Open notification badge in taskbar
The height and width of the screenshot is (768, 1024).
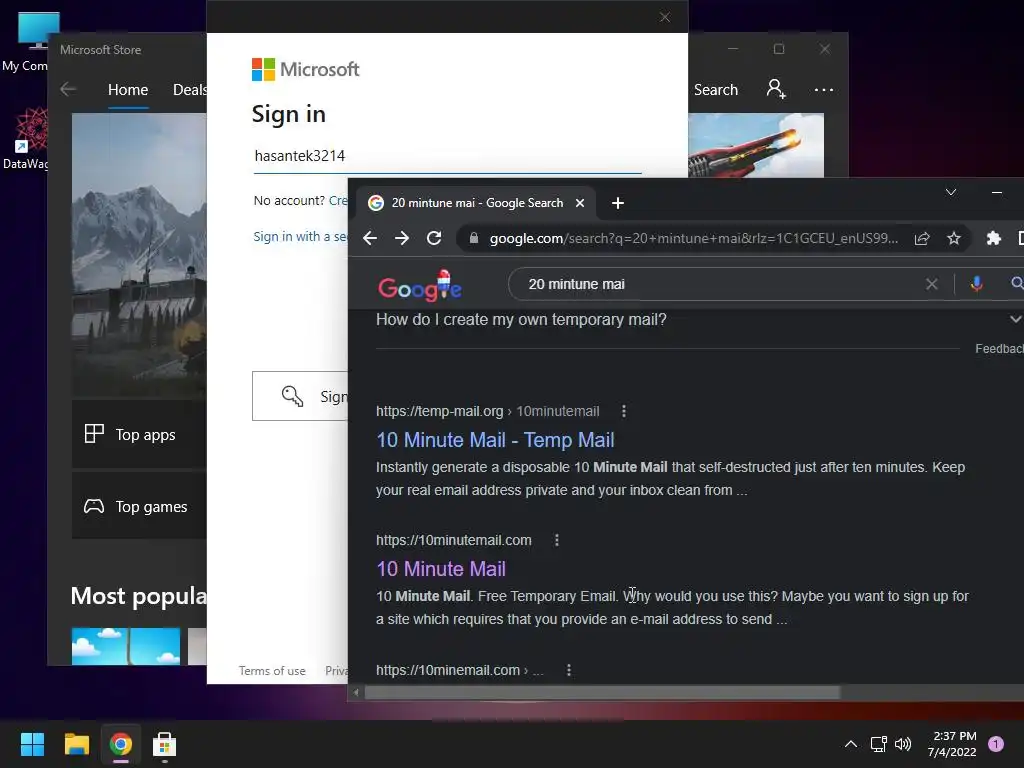[996, 744]
